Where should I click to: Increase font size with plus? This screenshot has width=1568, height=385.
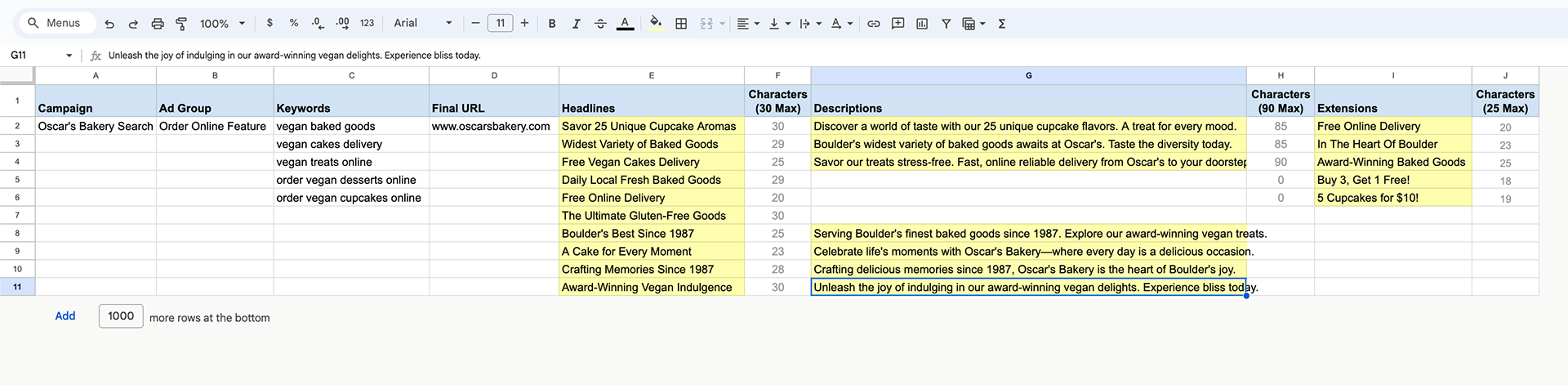click(524, 23)
